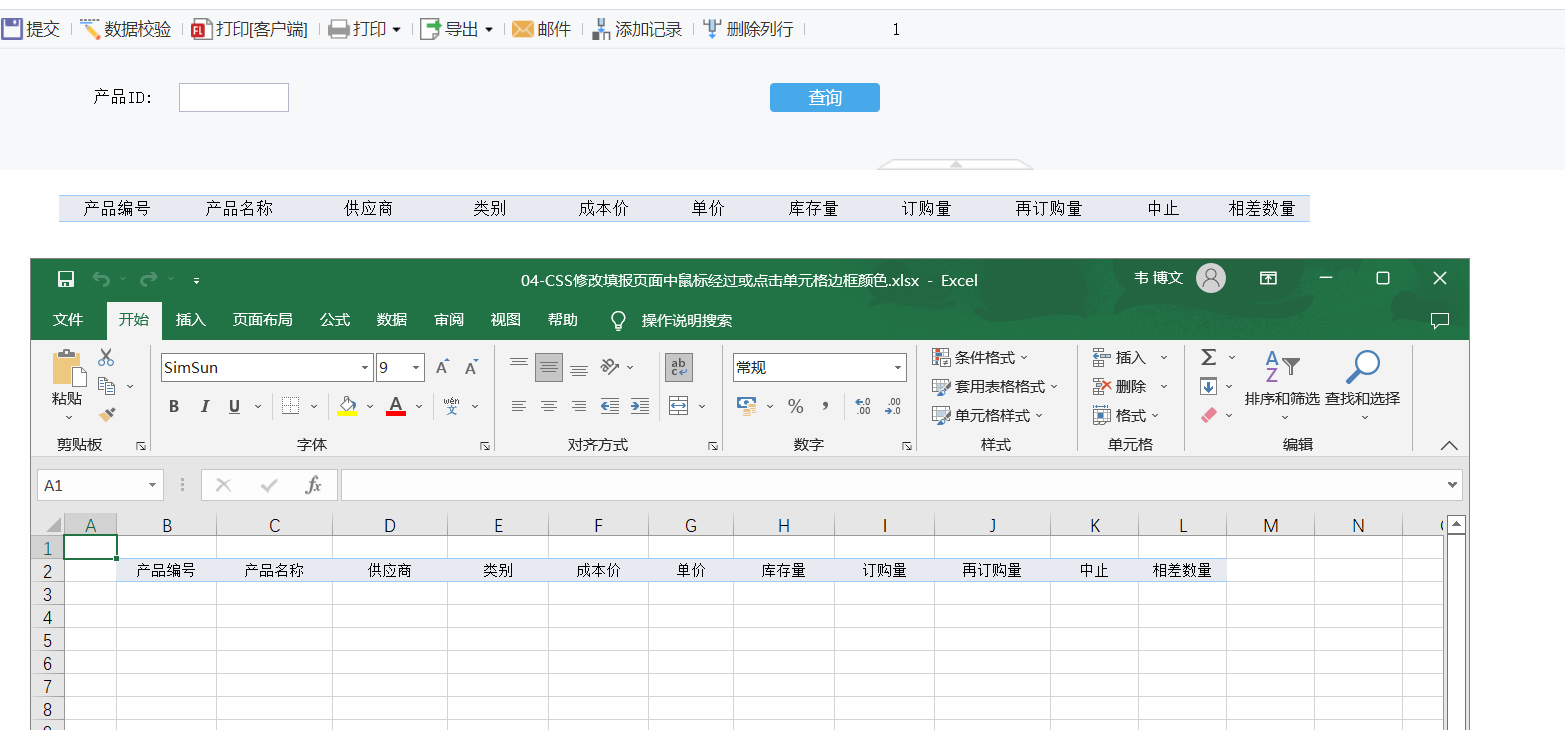Click the text orientation icon

(x=610, y=367)
